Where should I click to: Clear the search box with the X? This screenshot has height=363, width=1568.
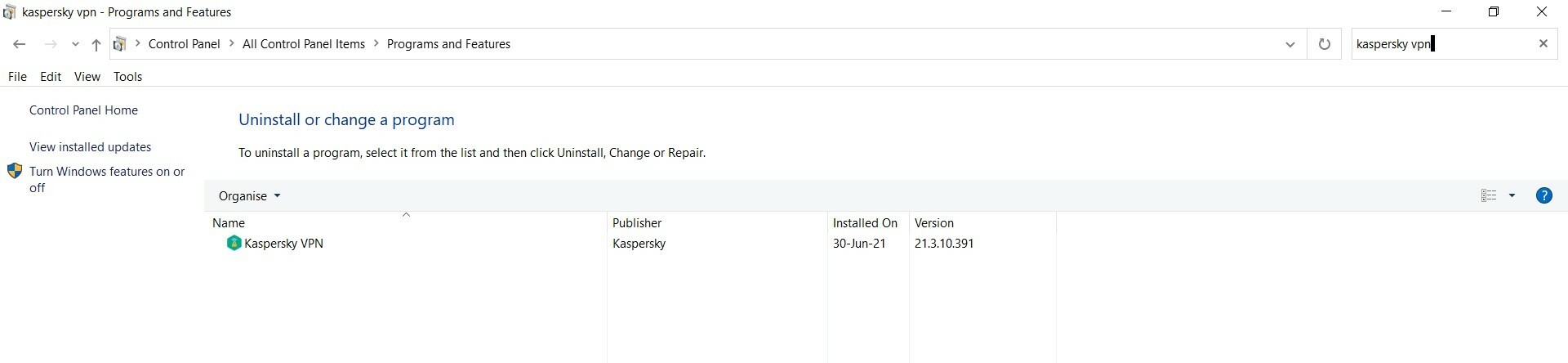[x=1543, y=44]
